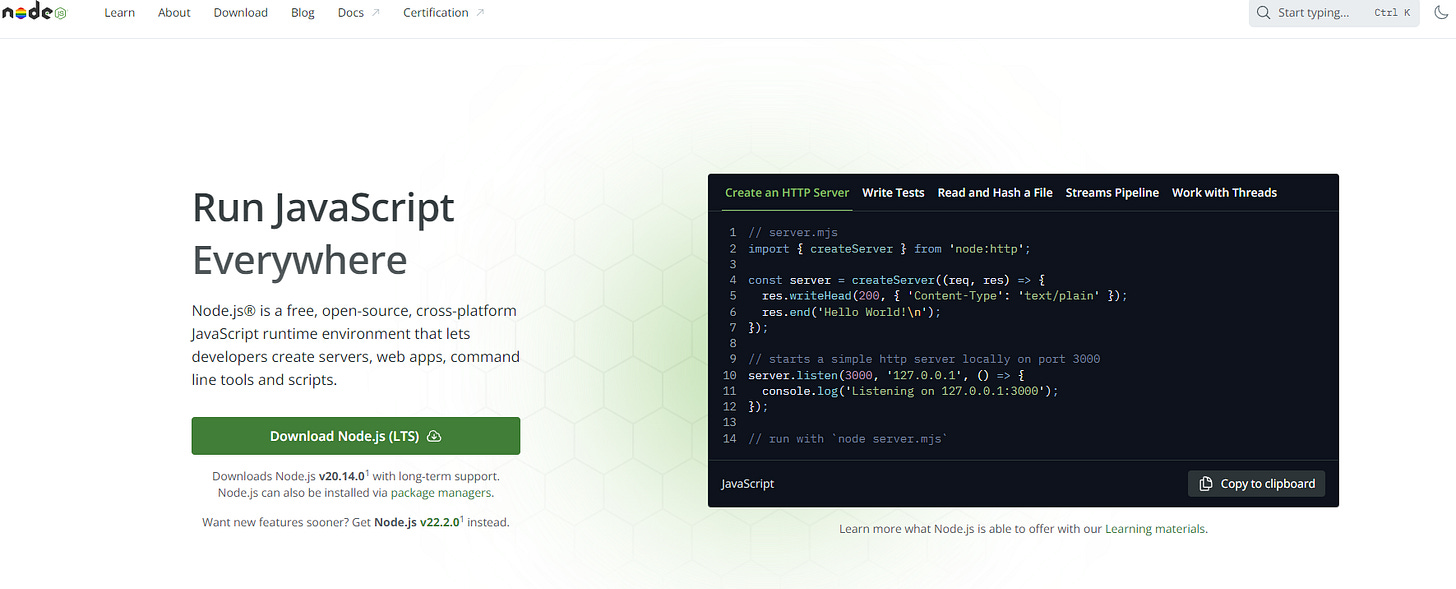The width and height of the screenshot is (1456, 589).
Task: Open the Blog nav link
Action: coord(302,13)
